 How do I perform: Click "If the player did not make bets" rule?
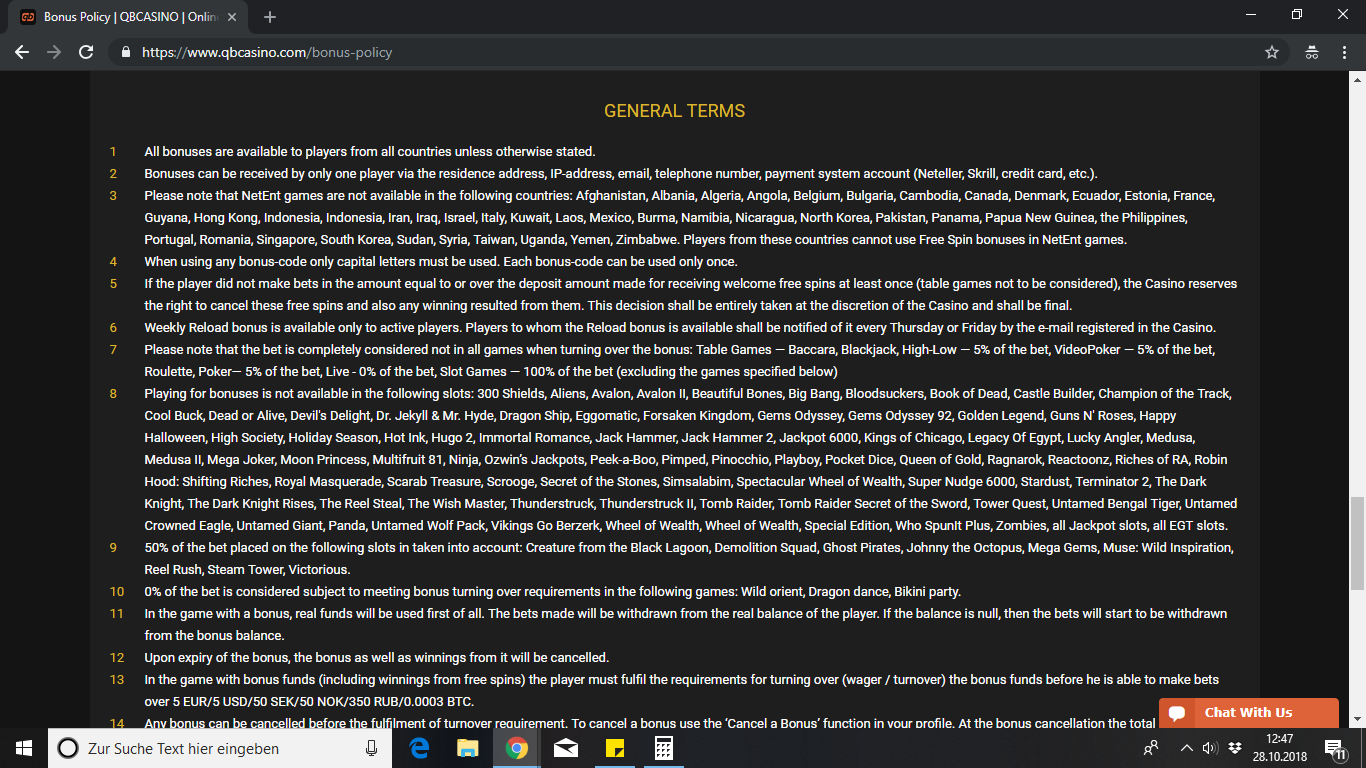pyautogui.click(x=691, y=295)
